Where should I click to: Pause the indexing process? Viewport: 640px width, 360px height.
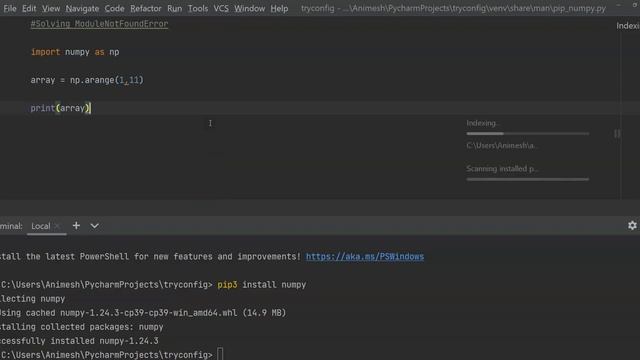(617, 133)
